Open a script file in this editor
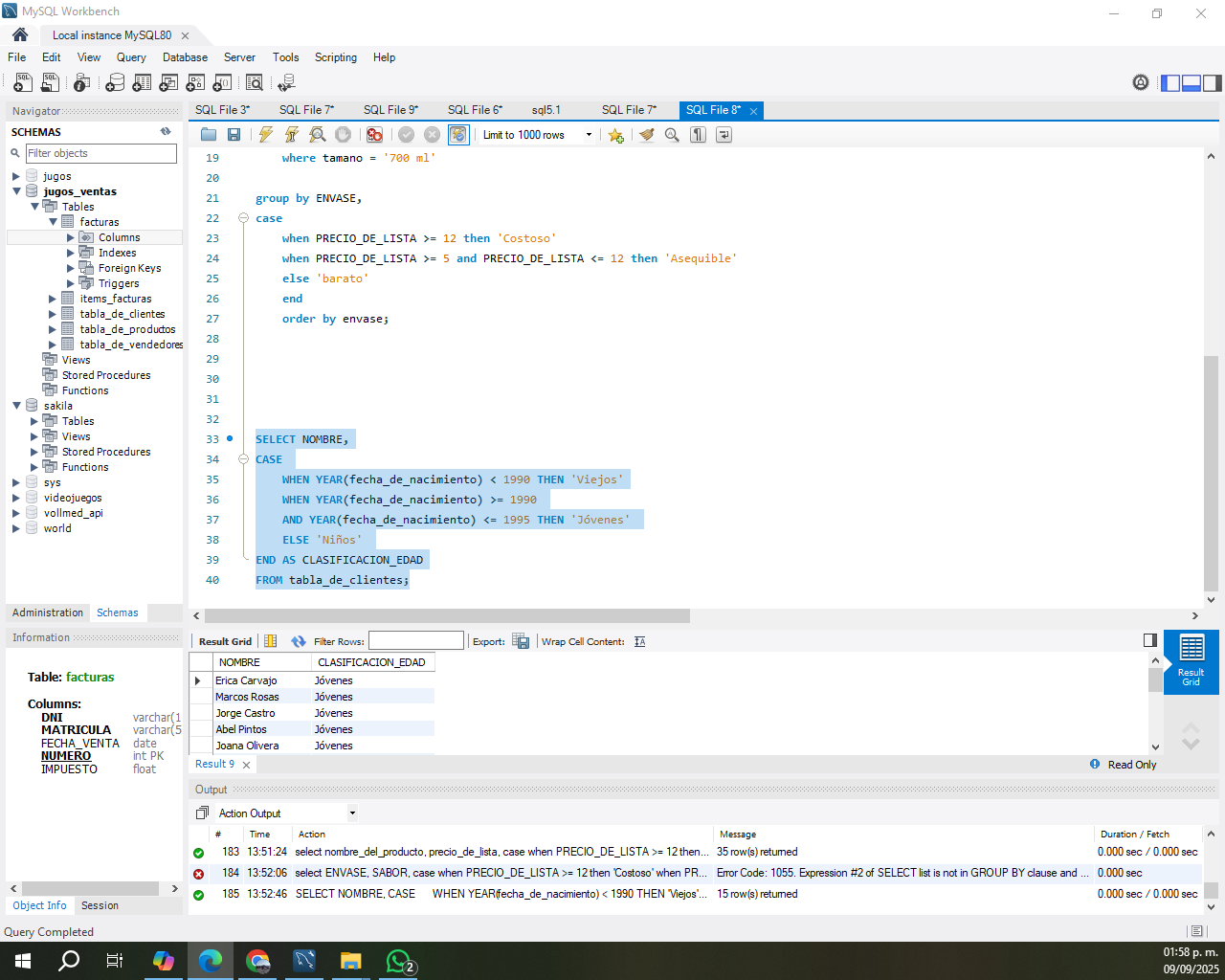This screenshot has height=980, width=1225. [x=209, y=135]
